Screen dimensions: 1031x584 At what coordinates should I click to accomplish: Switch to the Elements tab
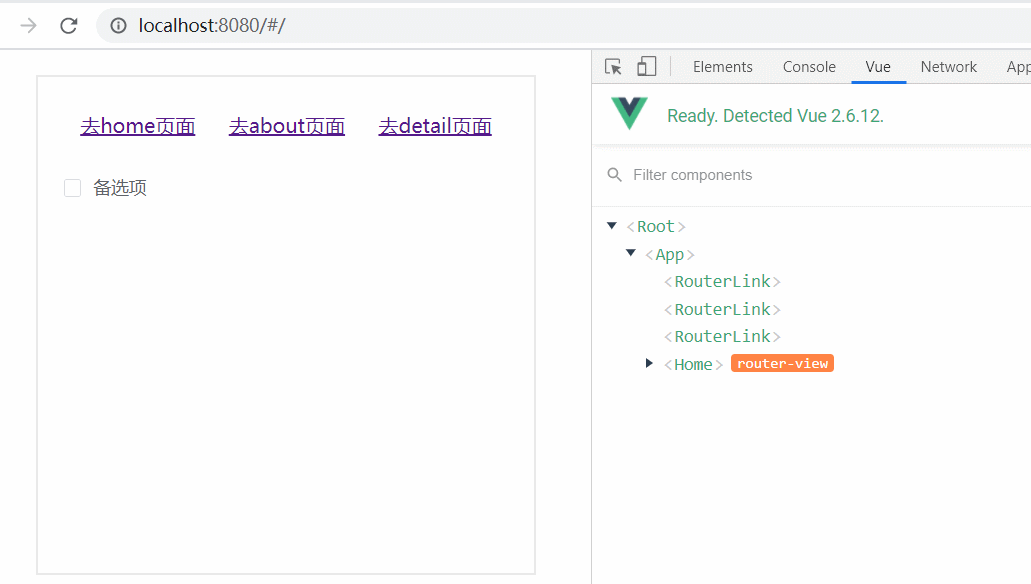coord(722,66)
